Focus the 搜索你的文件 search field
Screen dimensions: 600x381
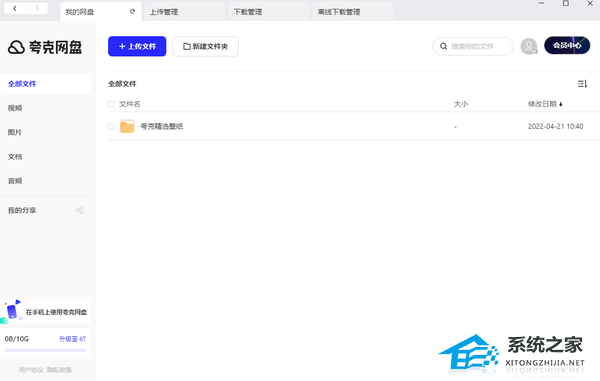pos(473,46)
